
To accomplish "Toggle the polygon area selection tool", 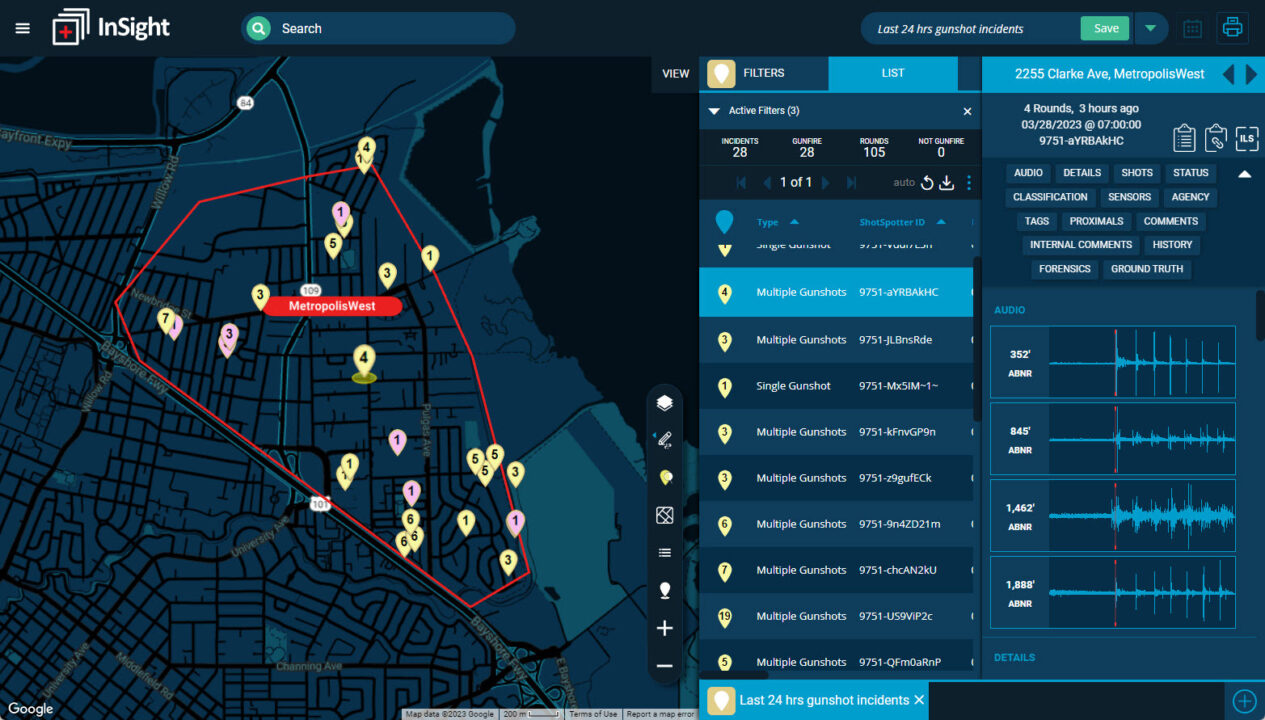I will [x=664, y=516].
